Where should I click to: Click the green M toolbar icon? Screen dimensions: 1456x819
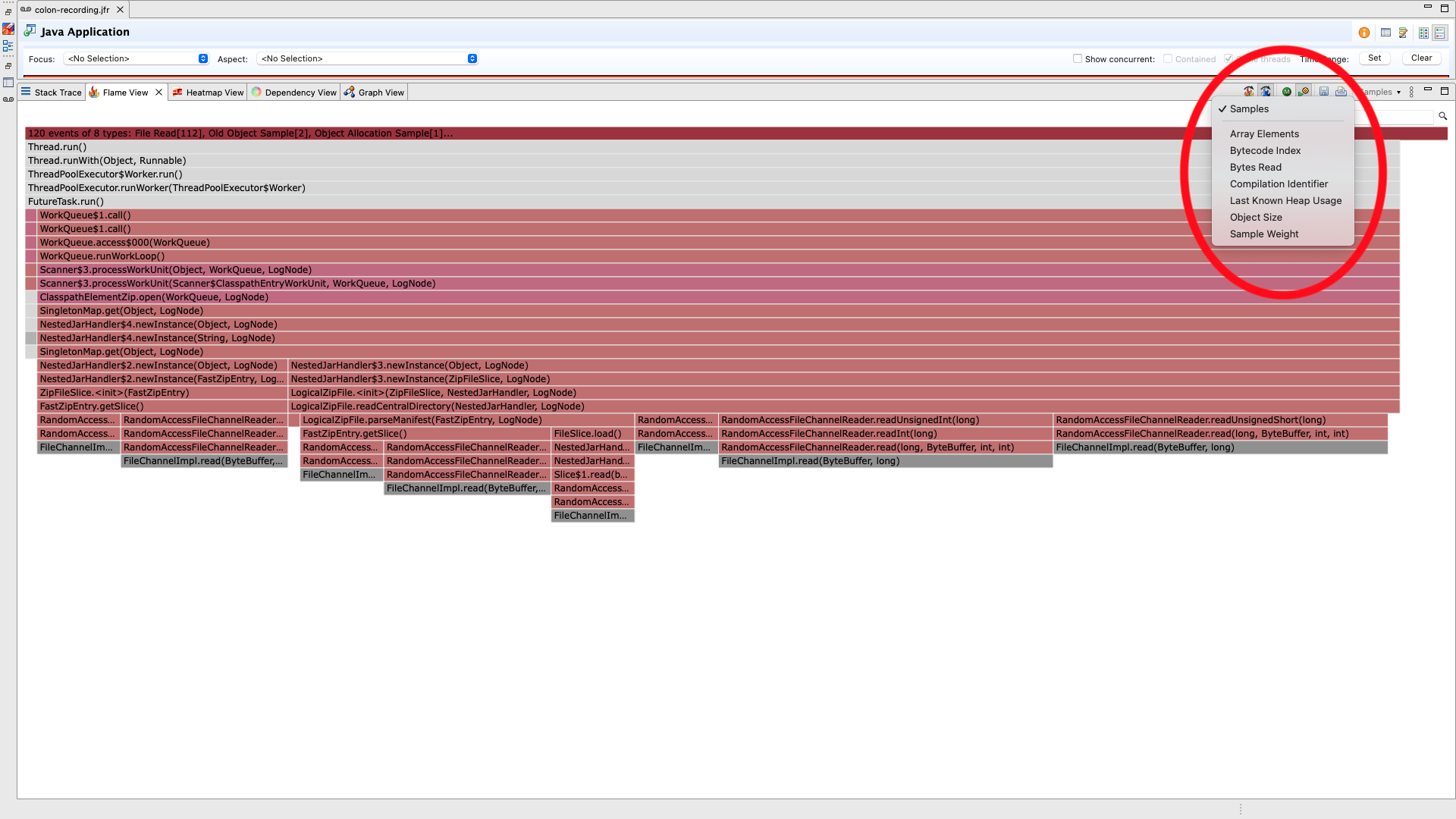(1287, 92)
